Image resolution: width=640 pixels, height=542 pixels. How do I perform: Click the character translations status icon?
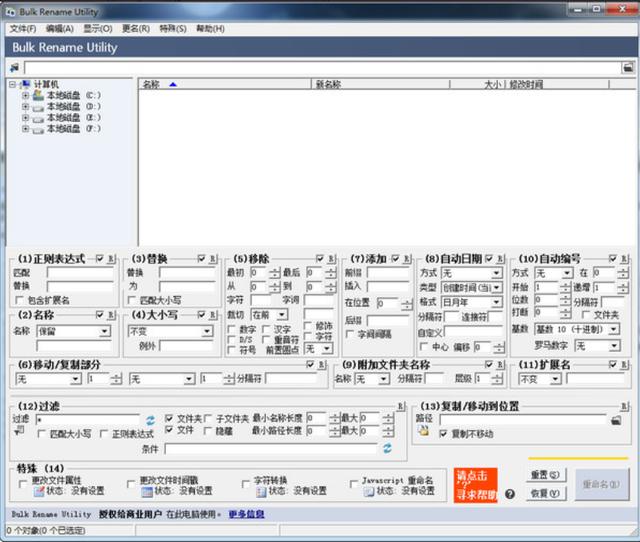point(261,492)
